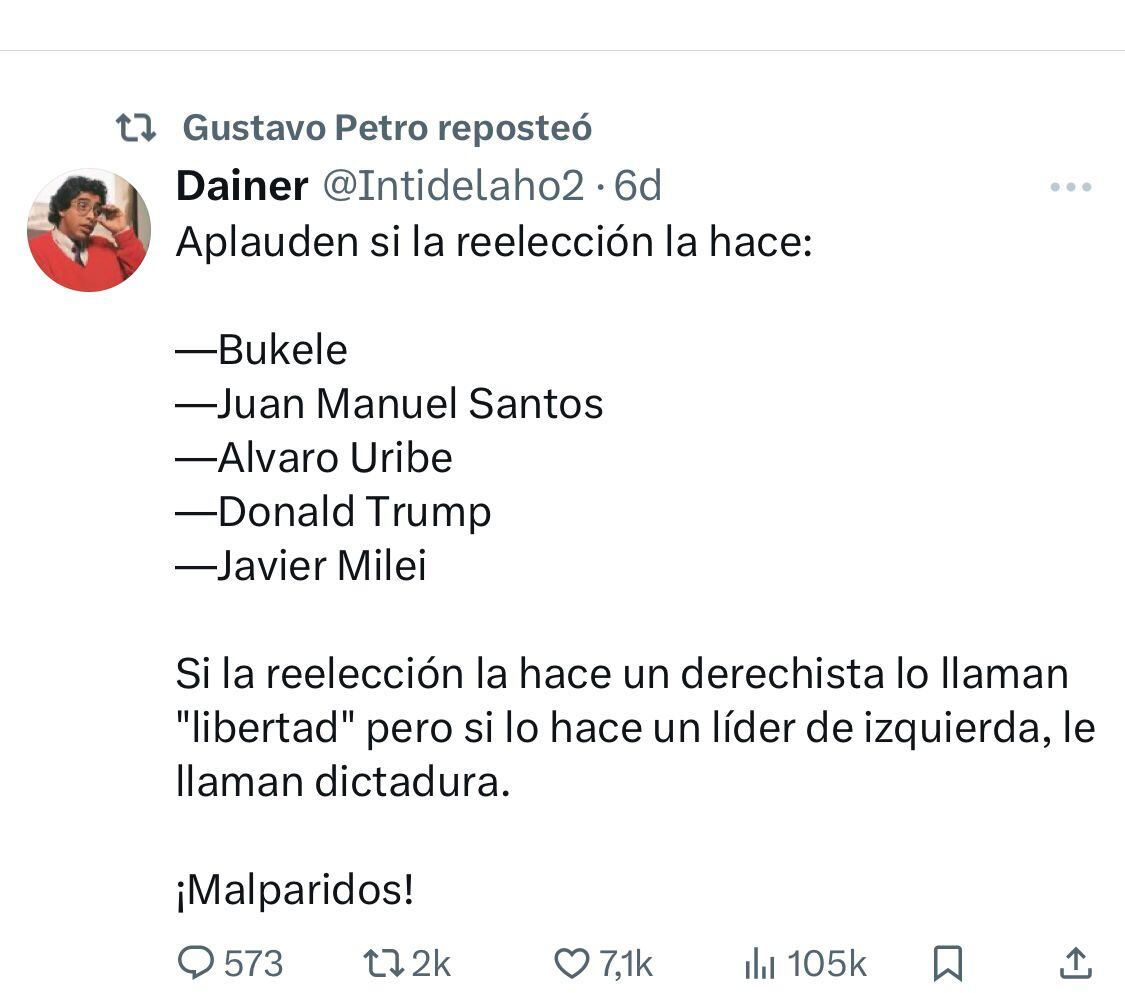
Task: Click the repost icon with 2k count
Action: click(x=384, y=963)
